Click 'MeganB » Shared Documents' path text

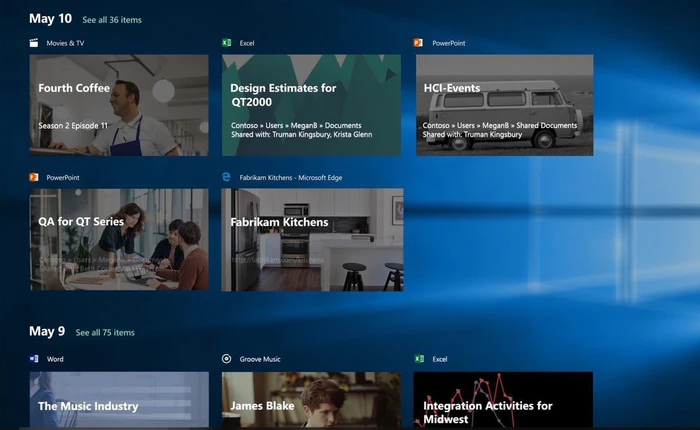pos(529,125)
